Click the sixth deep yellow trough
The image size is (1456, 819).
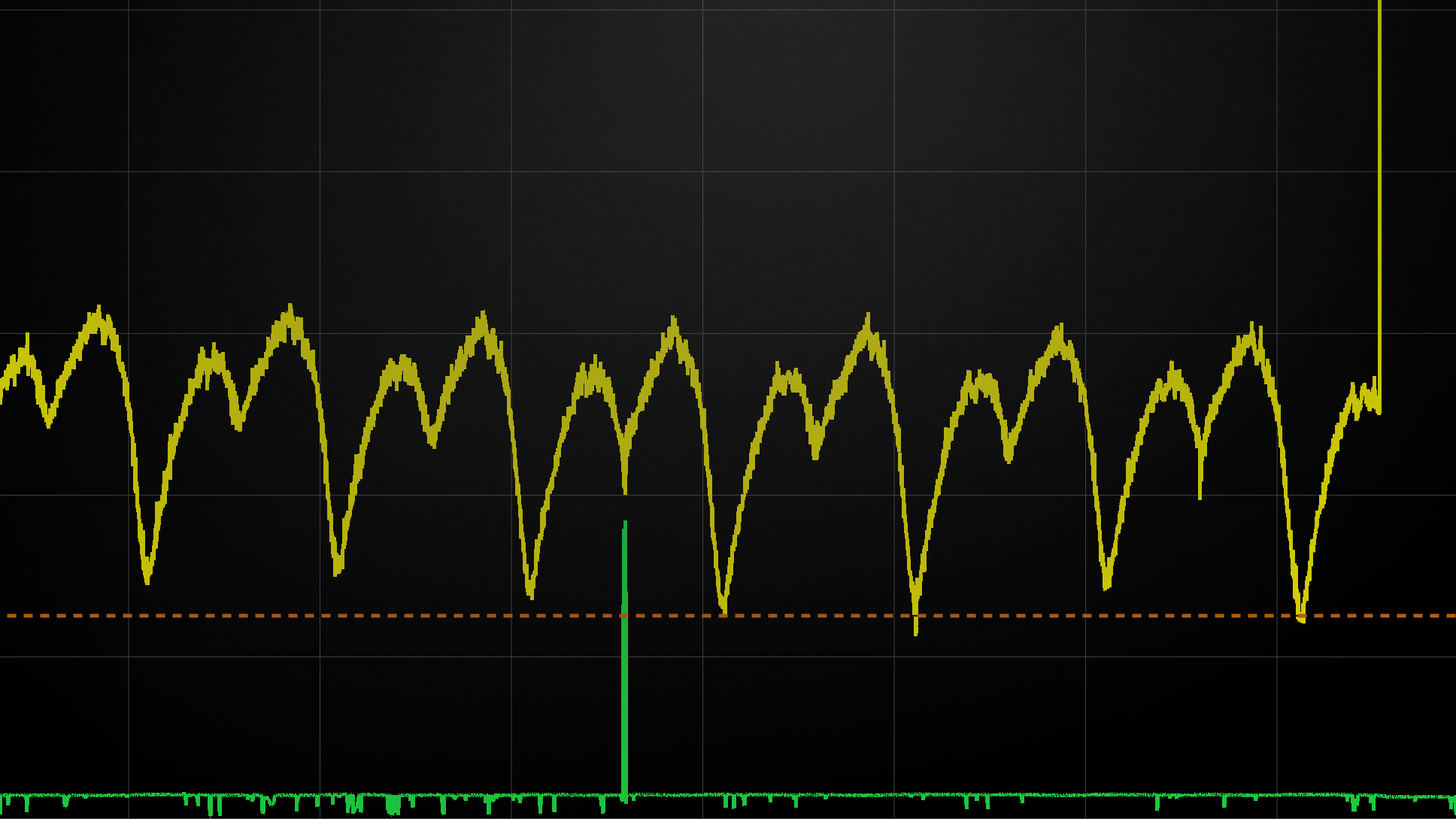[x=1106, y=581]
